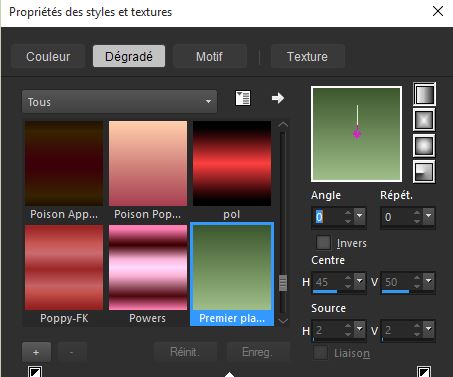Switch to the Texture tab
Viewport: 453px width, 377px height.
[x=307, y=56]
